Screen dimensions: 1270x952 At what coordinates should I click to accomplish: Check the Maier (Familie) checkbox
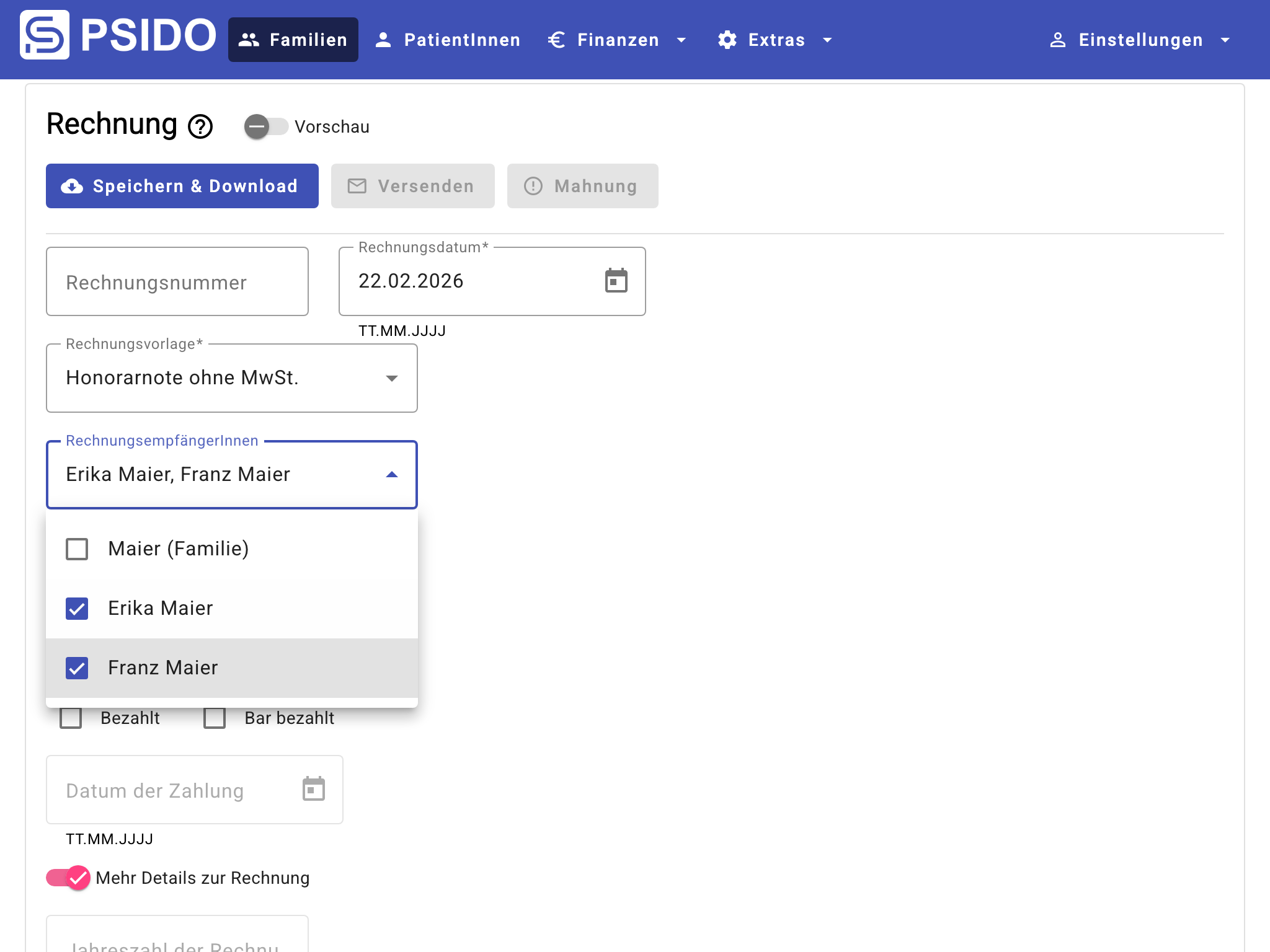point(77,549)
